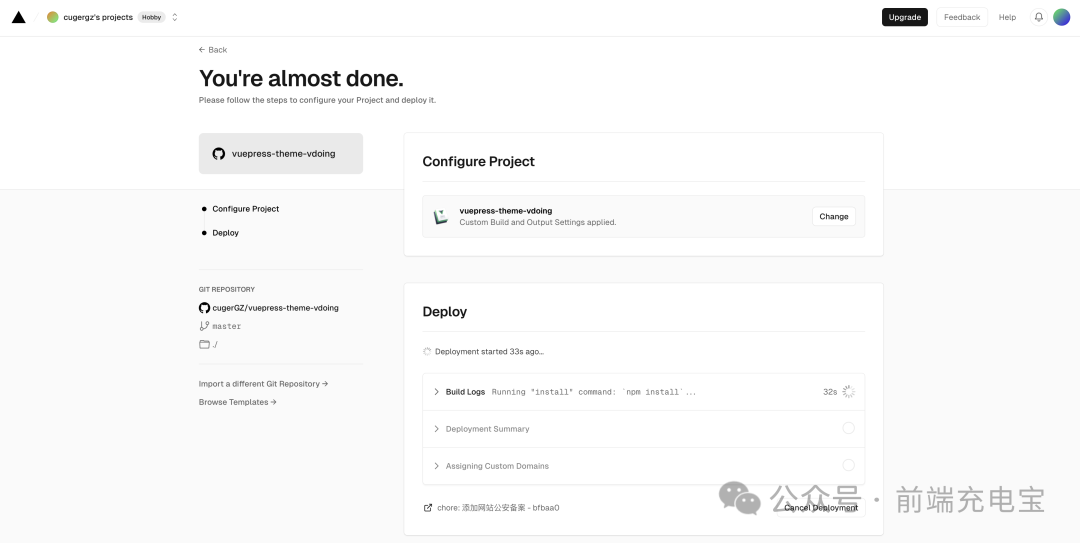Click the git branch icon beside master

tap(204, 326)
